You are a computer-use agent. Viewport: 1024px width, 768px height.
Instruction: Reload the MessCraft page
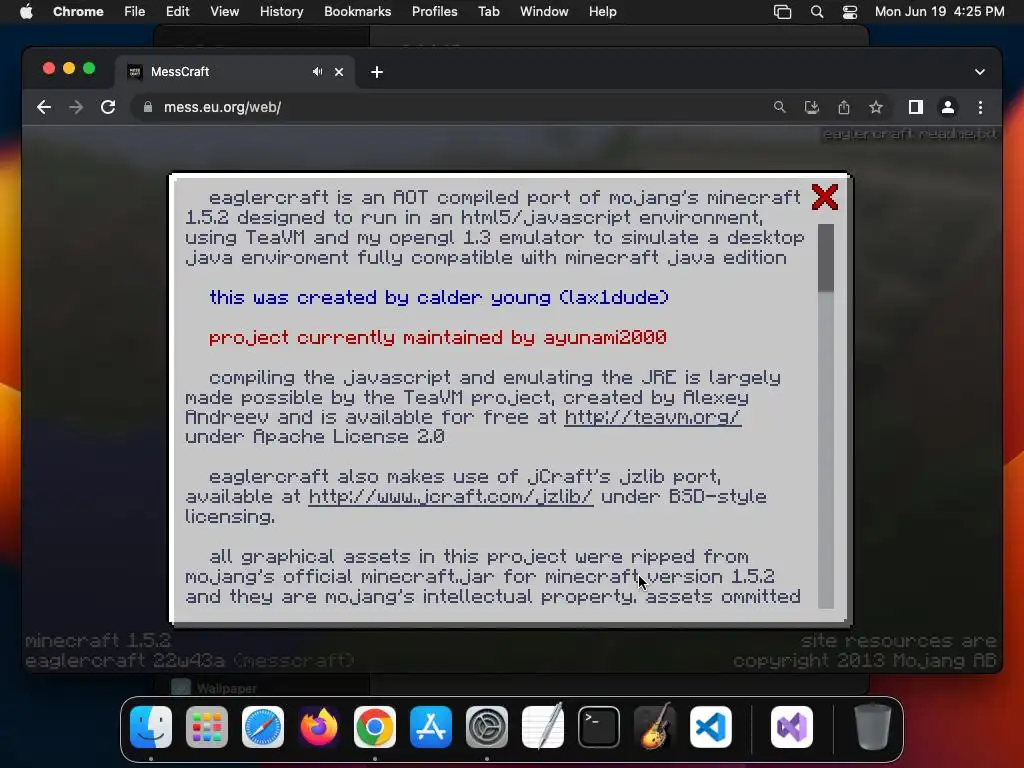(x=108, y=107)
